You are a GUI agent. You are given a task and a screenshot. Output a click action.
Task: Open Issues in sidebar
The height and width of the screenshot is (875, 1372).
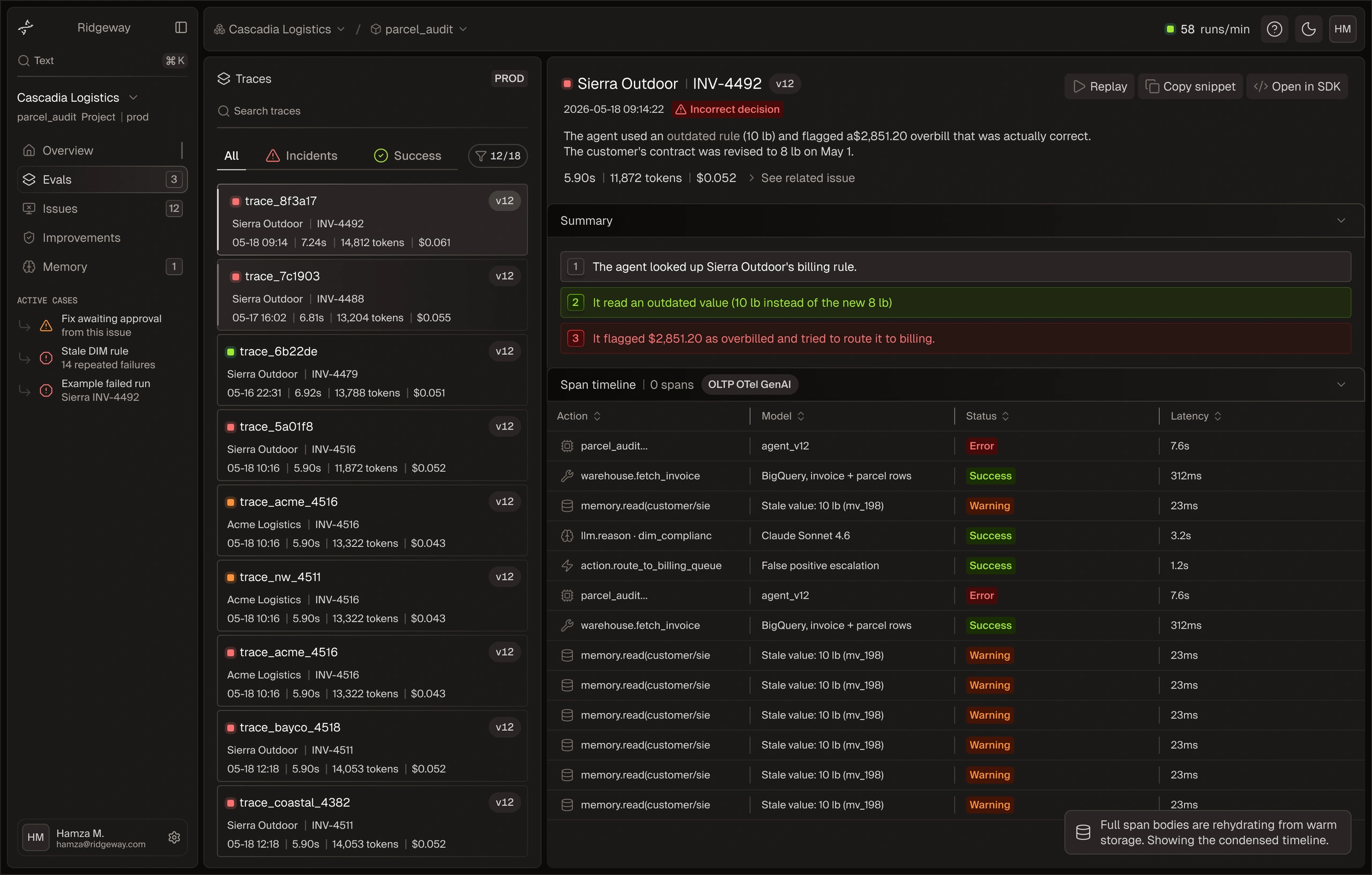(x=102, y=209)
